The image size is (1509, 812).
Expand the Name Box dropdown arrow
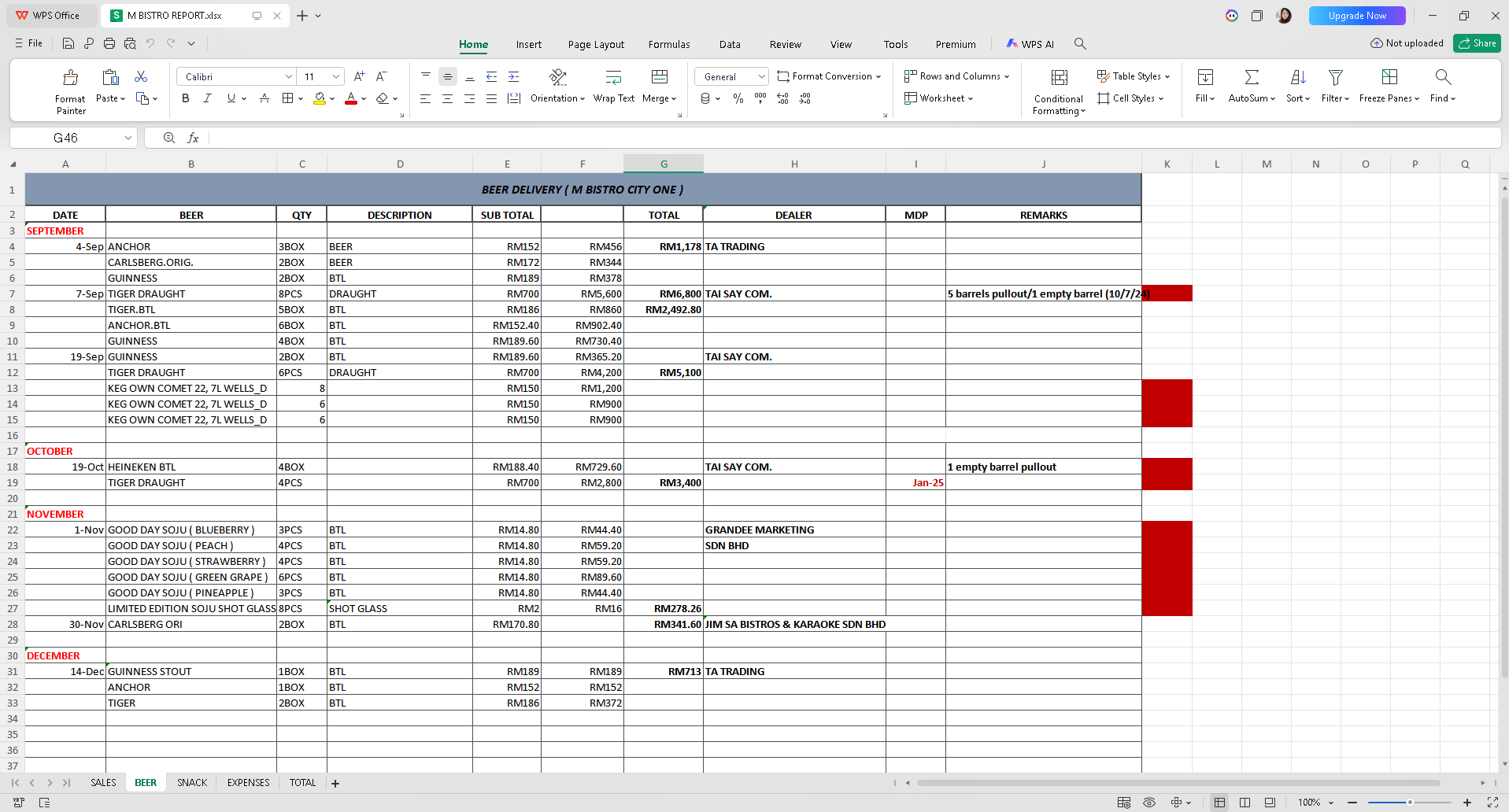128,138
